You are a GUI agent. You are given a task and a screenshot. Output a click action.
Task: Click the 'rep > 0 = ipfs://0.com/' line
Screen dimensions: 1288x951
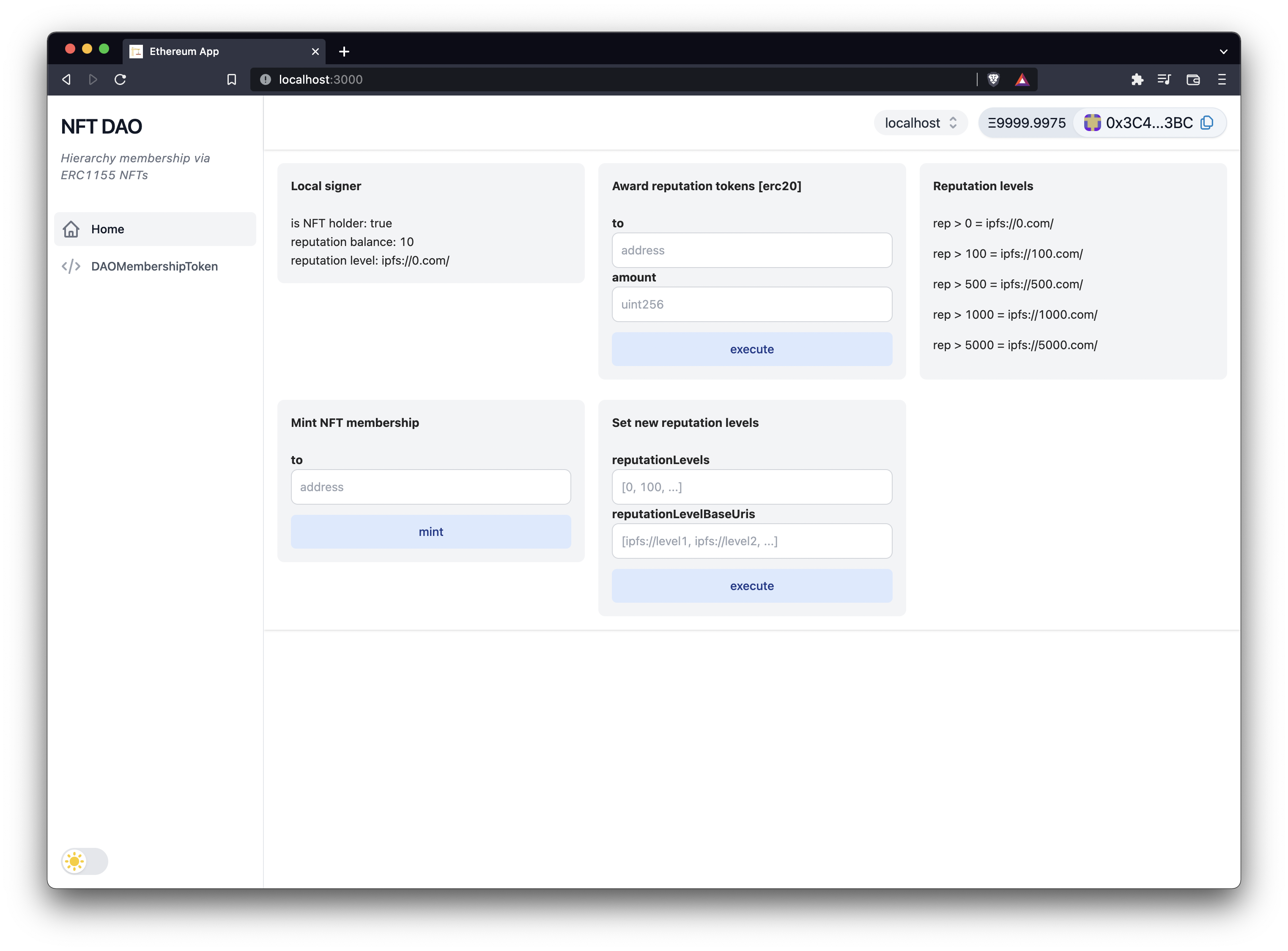[x=993, y=223]
